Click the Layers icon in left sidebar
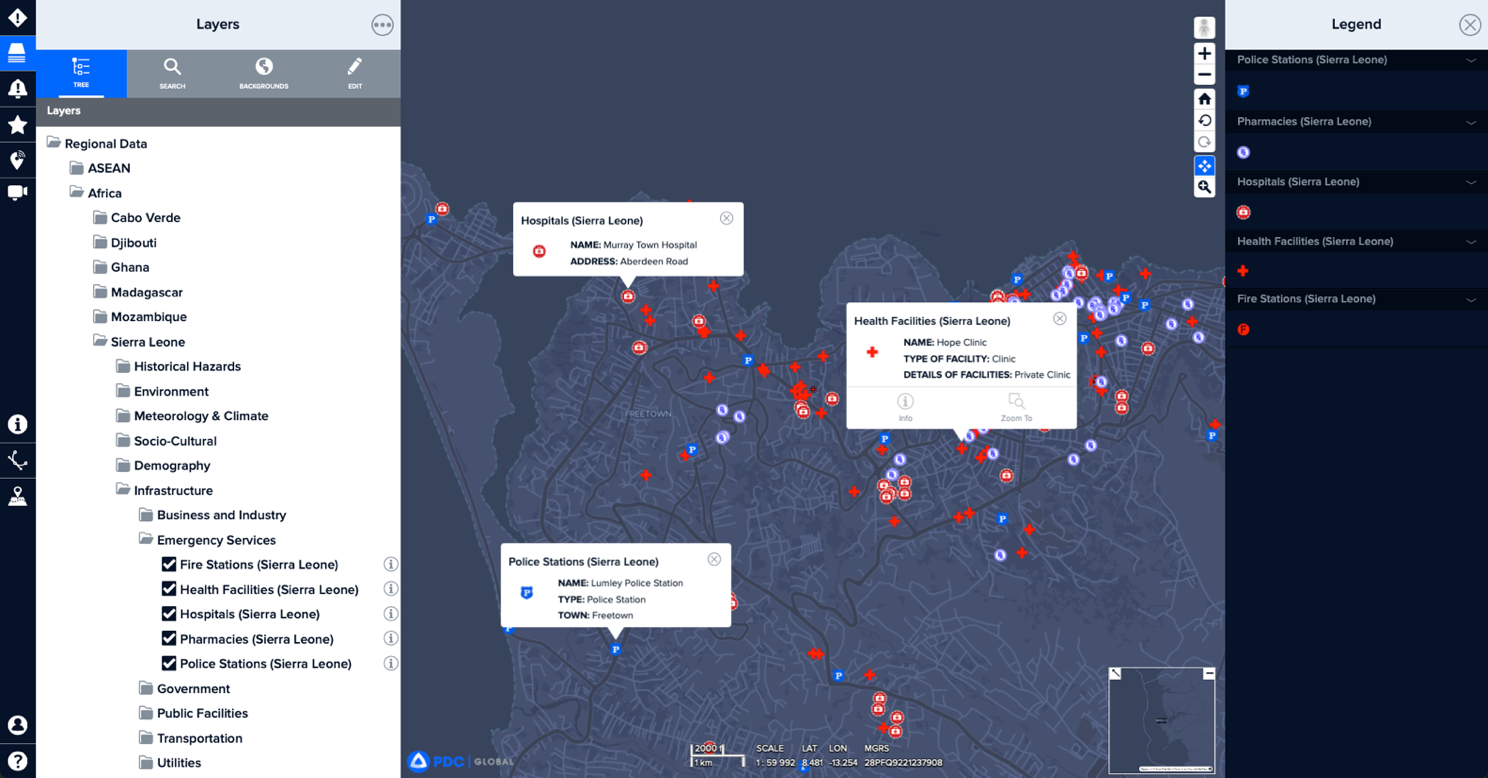 (x=17, y=52)
